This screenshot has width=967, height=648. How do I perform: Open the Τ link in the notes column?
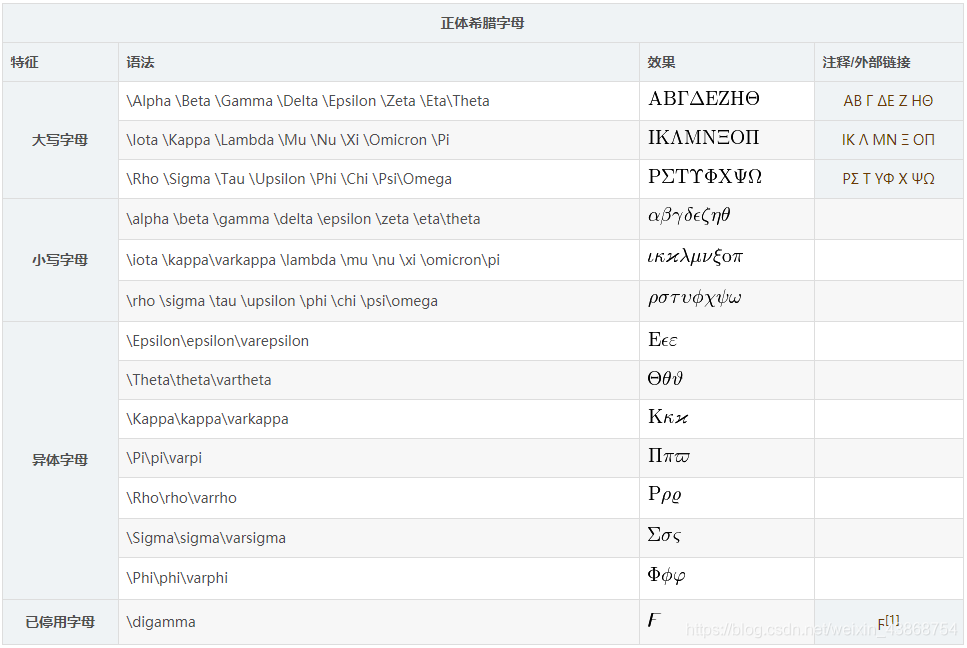point(866,179)
